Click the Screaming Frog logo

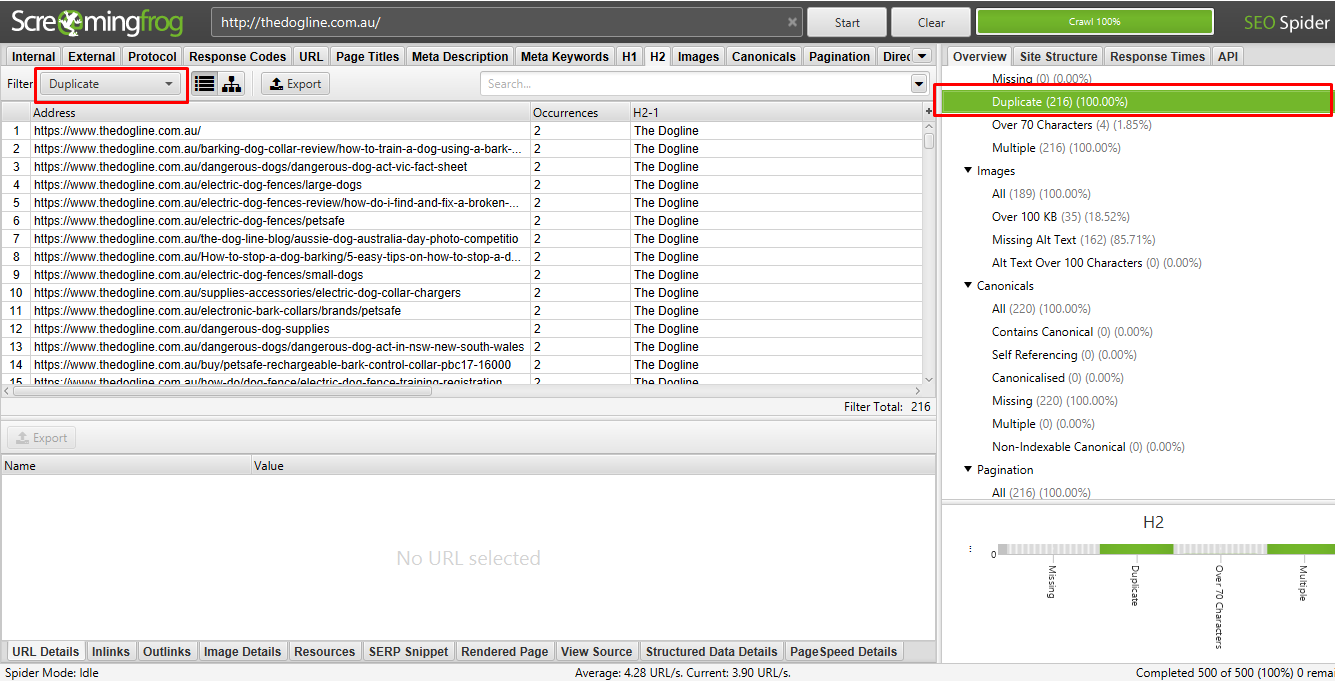click(x=97, y=22)
